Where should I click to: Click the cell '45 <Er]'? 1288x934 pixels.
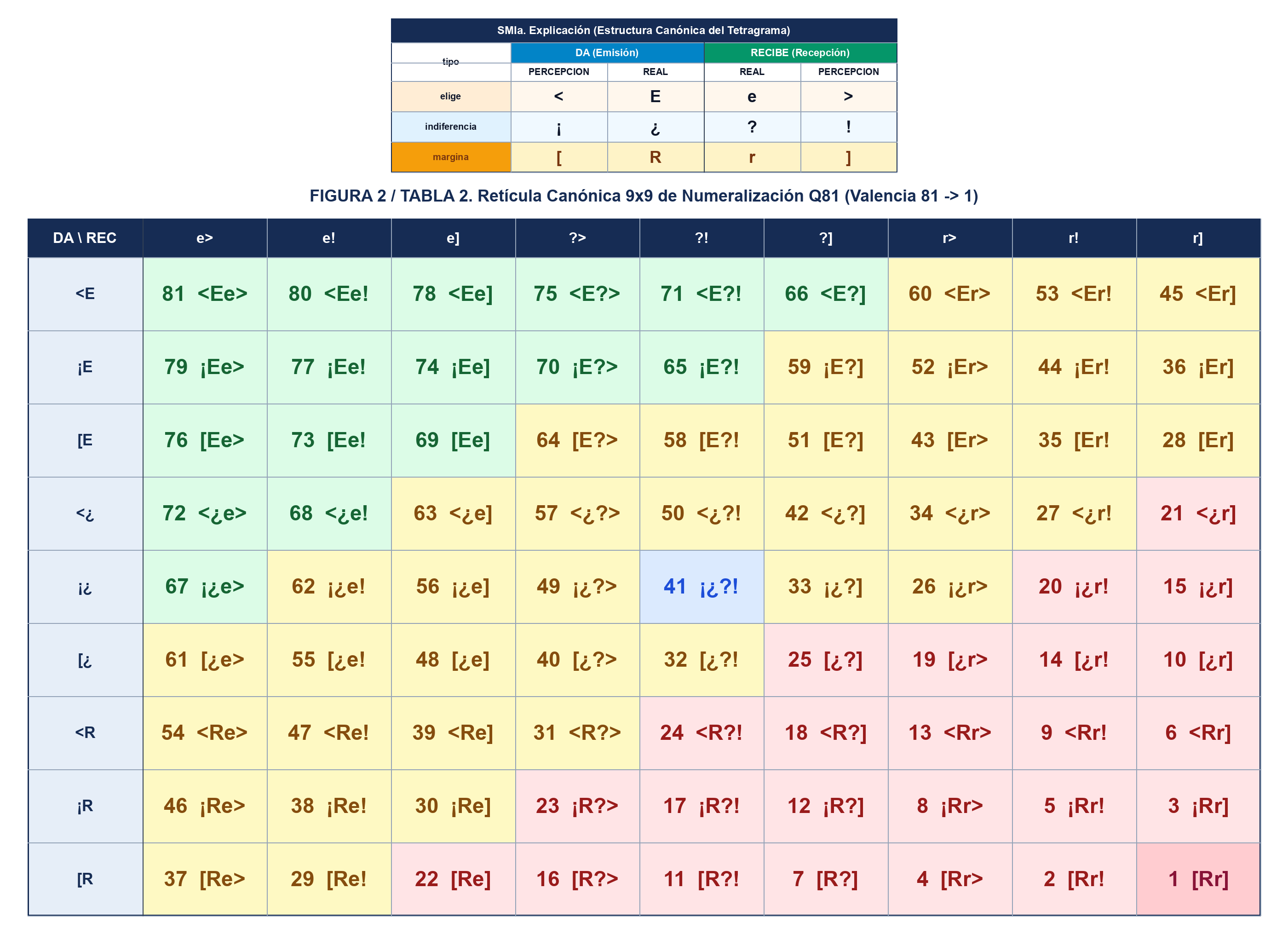1198,294
